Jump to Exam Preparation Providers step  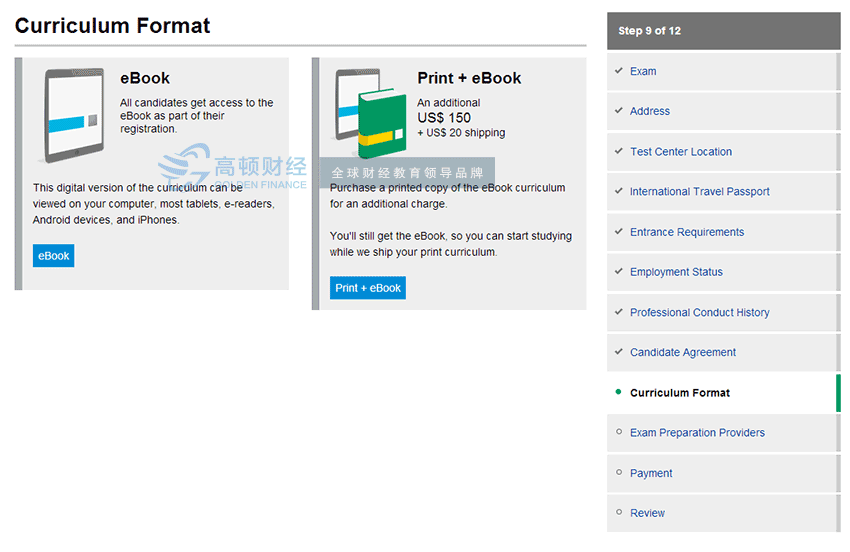(x=697, y=433)
